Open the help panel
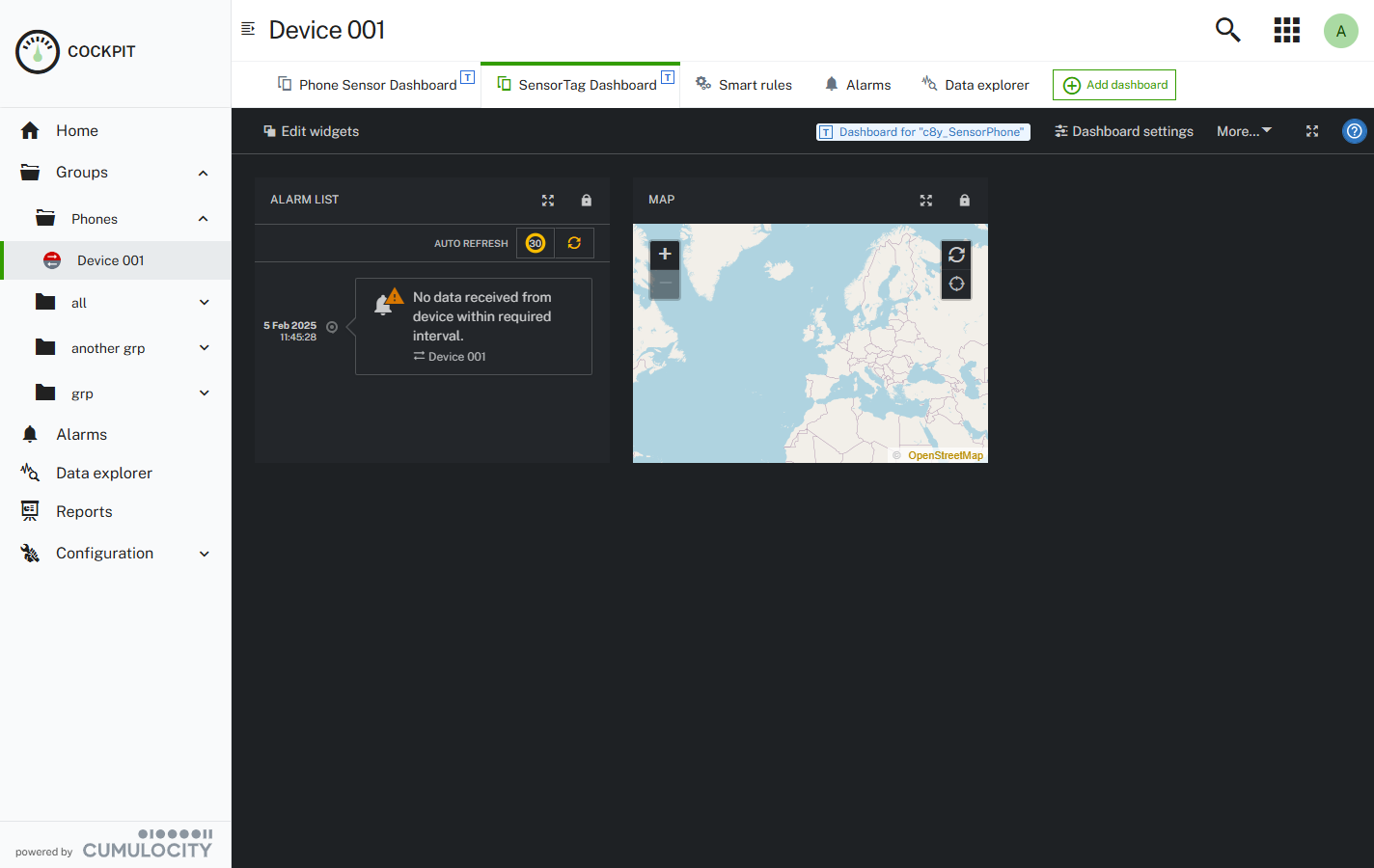Viewport: 1374px width, 868px height. click(1354, 130)
